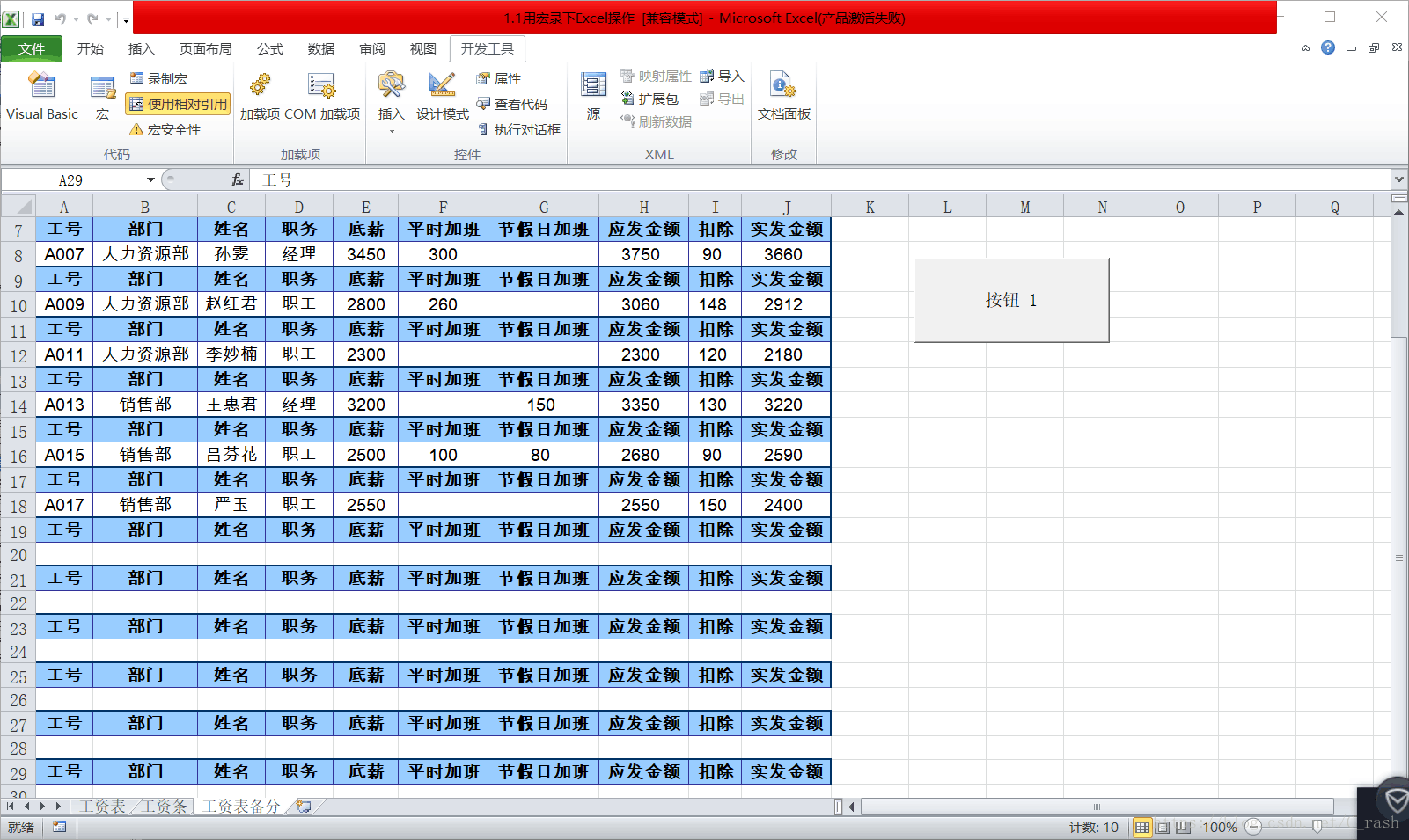Click 导入 XML import
The image size is (1409, 840).
(x=722, y=77)
